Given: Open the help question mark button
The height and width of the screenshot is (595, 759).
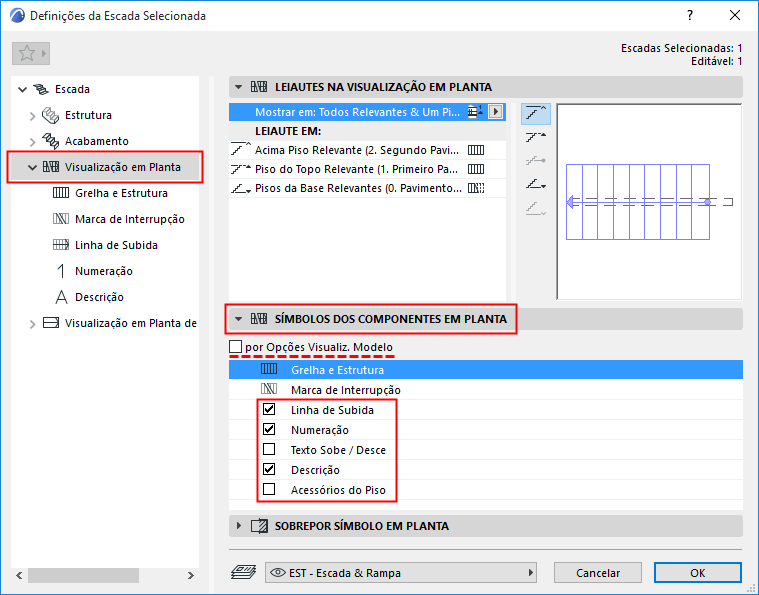Looking at the screenshot, I should pos(690,15).
